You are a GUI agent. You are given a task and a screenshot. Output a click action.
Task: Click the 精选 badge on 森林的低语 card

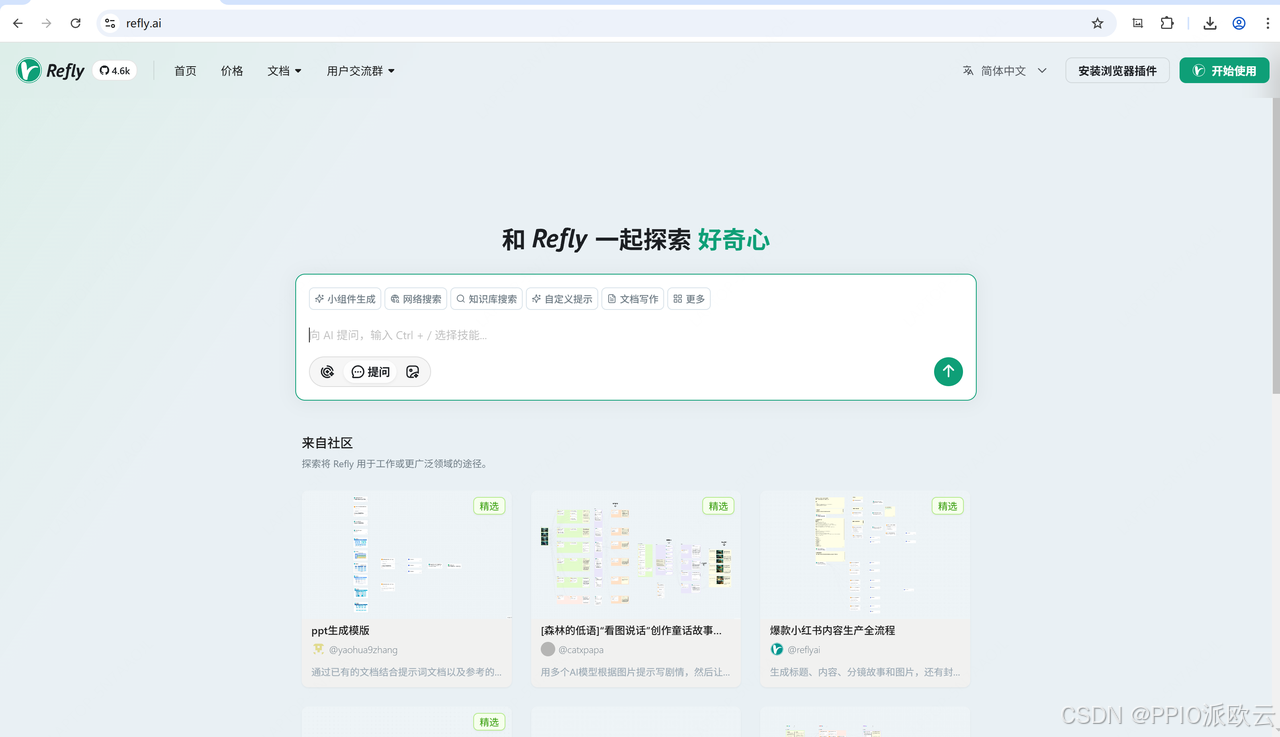pyautogui.click(x=718, y=506)
